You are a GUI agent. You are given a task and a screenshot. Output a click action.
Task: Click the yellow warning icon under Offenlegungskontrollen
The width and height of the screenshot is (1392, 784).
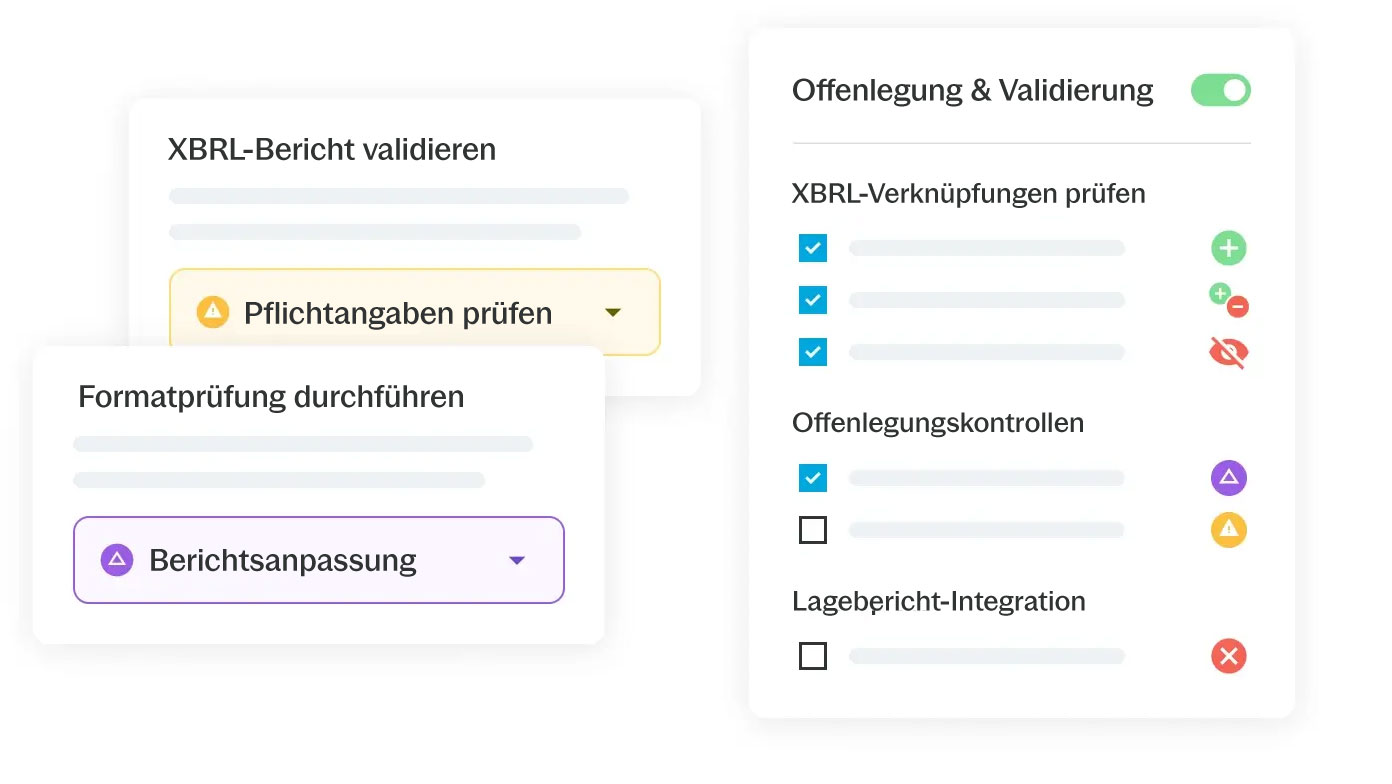(x=1228, y=530)
